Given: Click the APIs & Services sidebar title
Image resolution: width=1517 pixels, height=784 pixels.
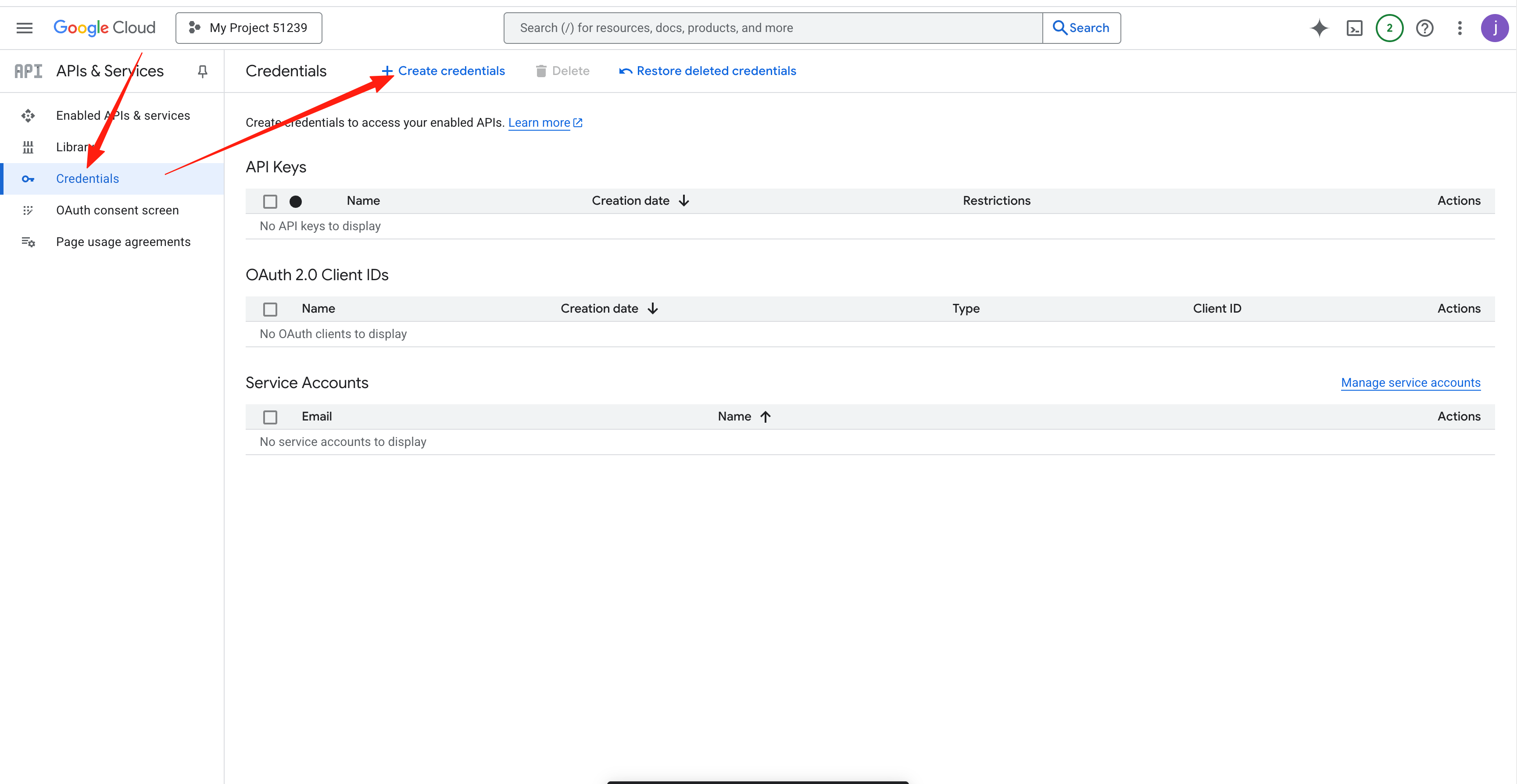Looking at the screenshot, I should click(110, 71).
